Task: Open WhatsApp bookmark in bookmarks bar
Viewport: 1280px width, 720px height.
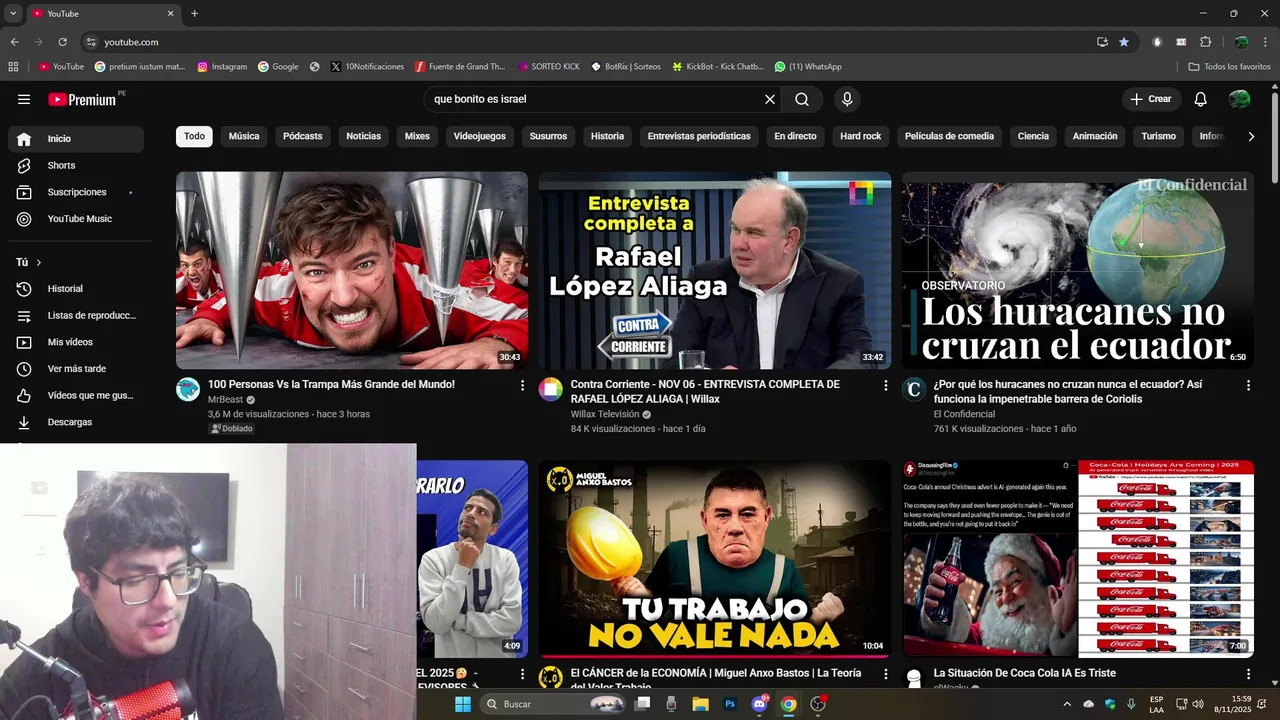Action: 808,67
